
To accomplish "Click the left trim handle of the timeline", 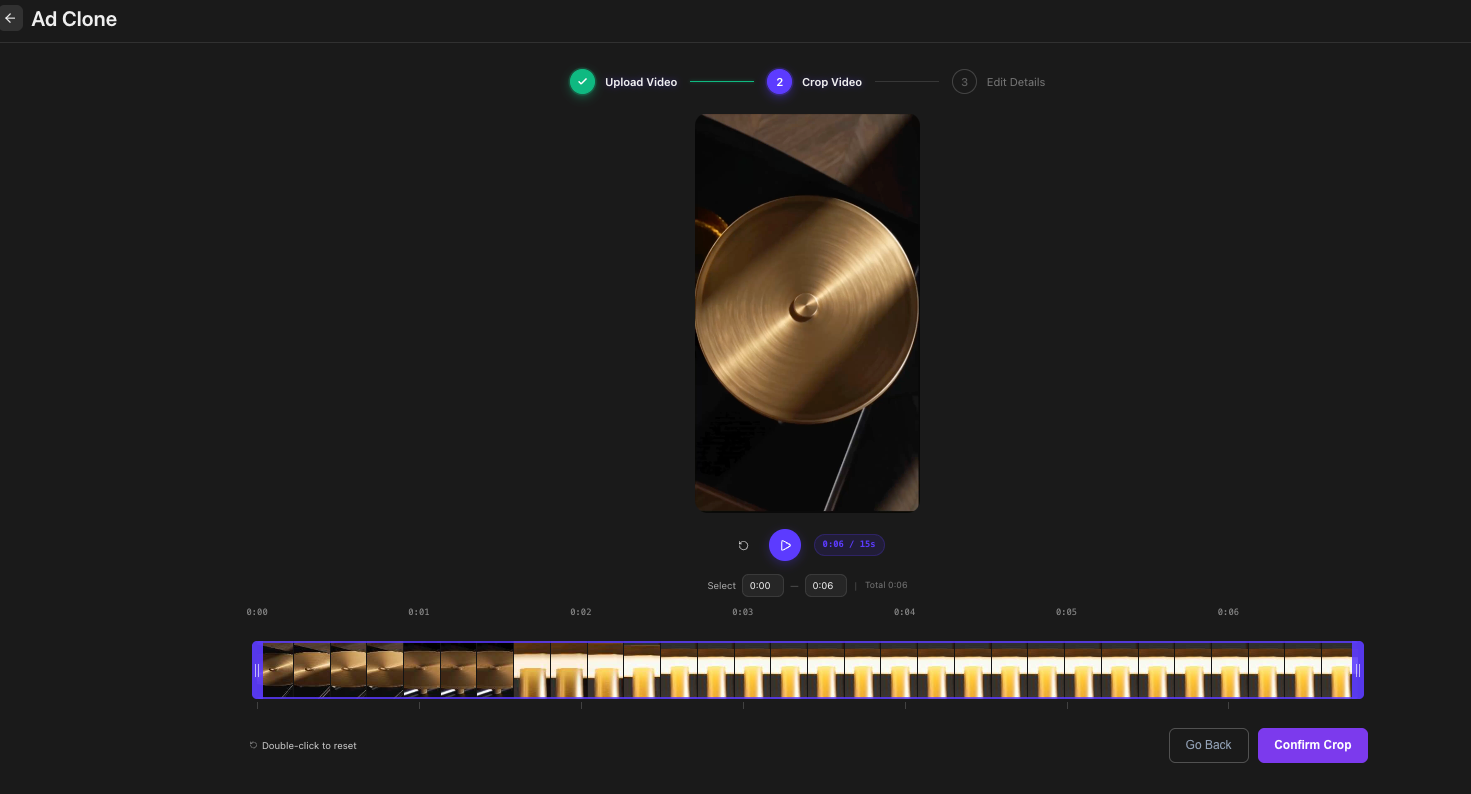I will pos(257,670).
